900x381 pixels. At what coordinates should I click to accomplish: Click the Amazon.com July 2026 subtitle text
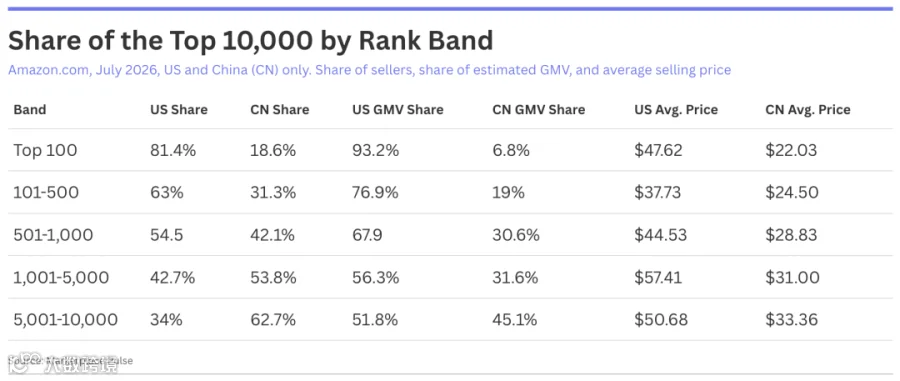(370, 70)
